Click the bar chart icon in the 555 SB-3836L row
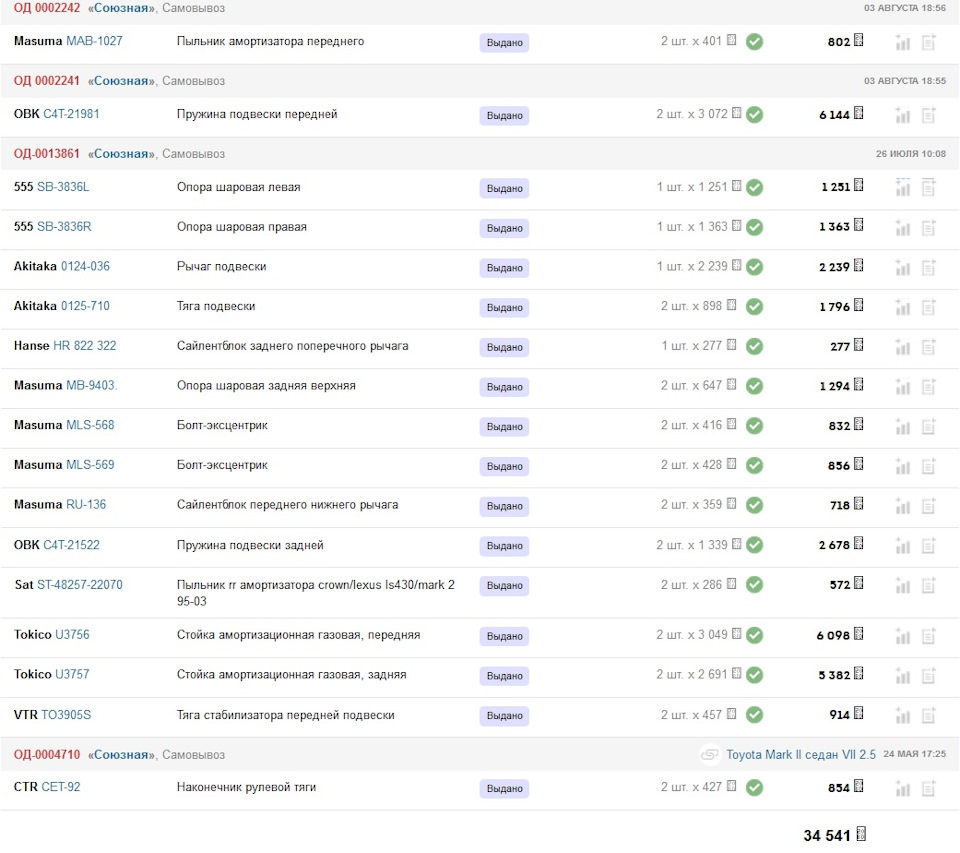Viewport: 960px width, 853px height. click(903, 187)
